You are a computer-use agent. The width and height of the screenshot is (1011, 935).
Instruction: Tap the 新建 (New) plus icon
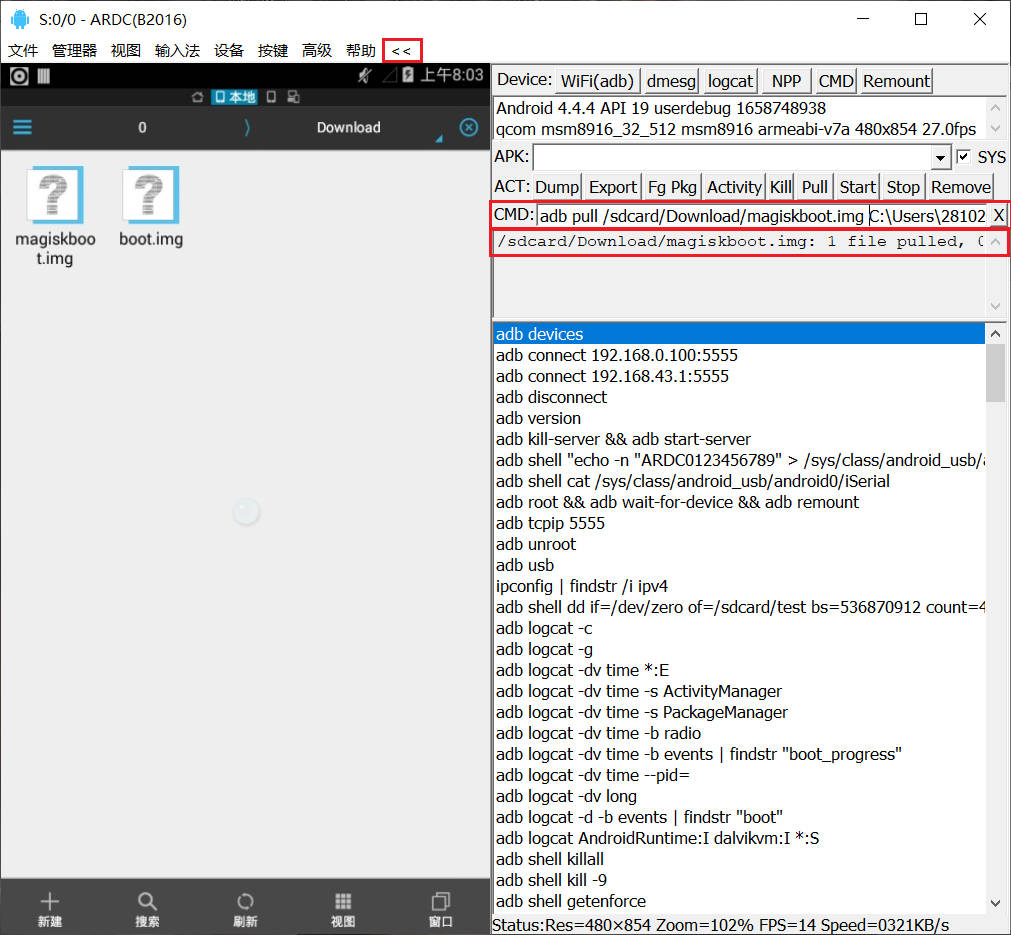(x=50, y=902)
